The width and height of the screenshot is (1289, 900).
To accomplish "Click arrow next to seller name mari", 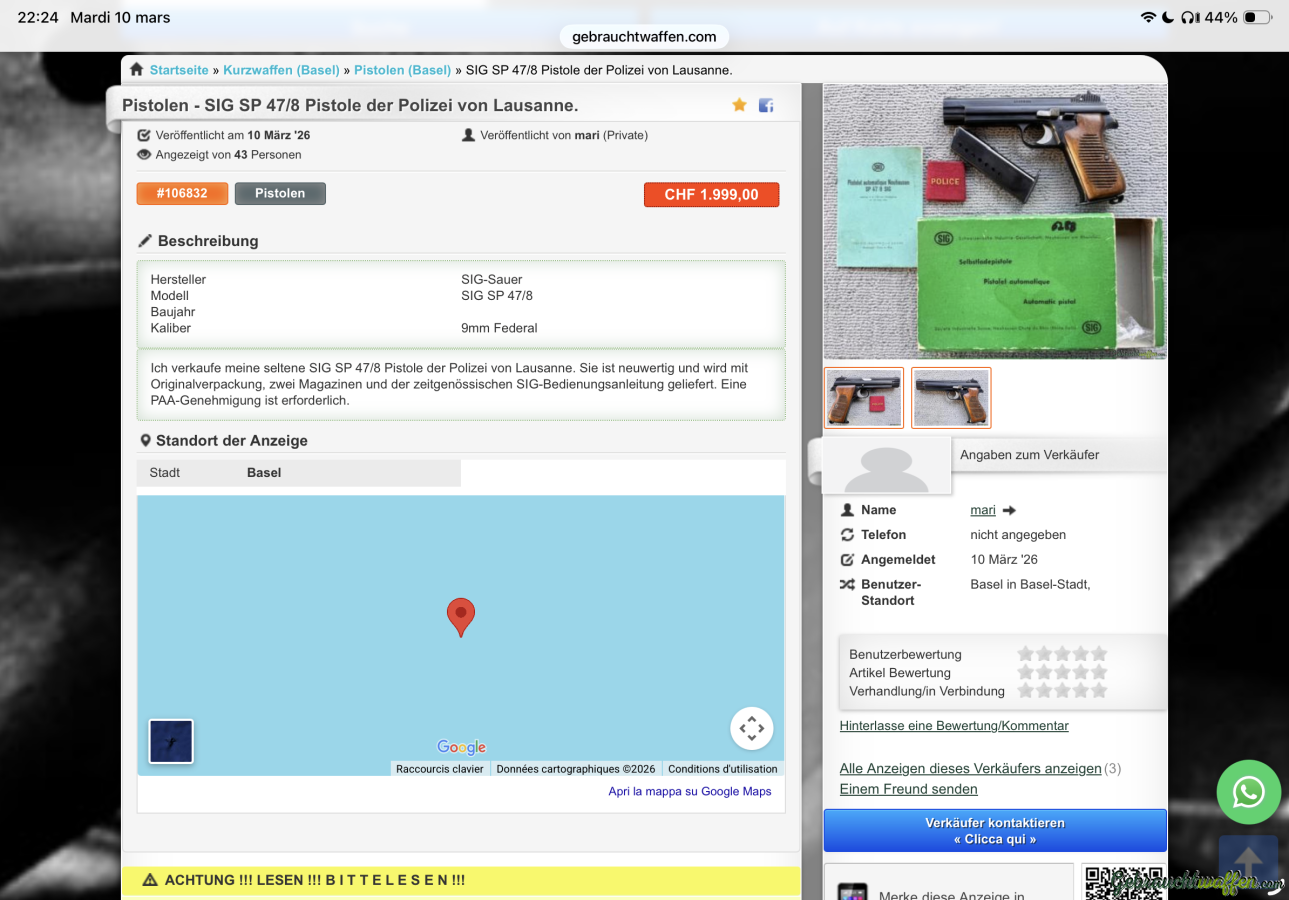I will [x=1009, y=511].
